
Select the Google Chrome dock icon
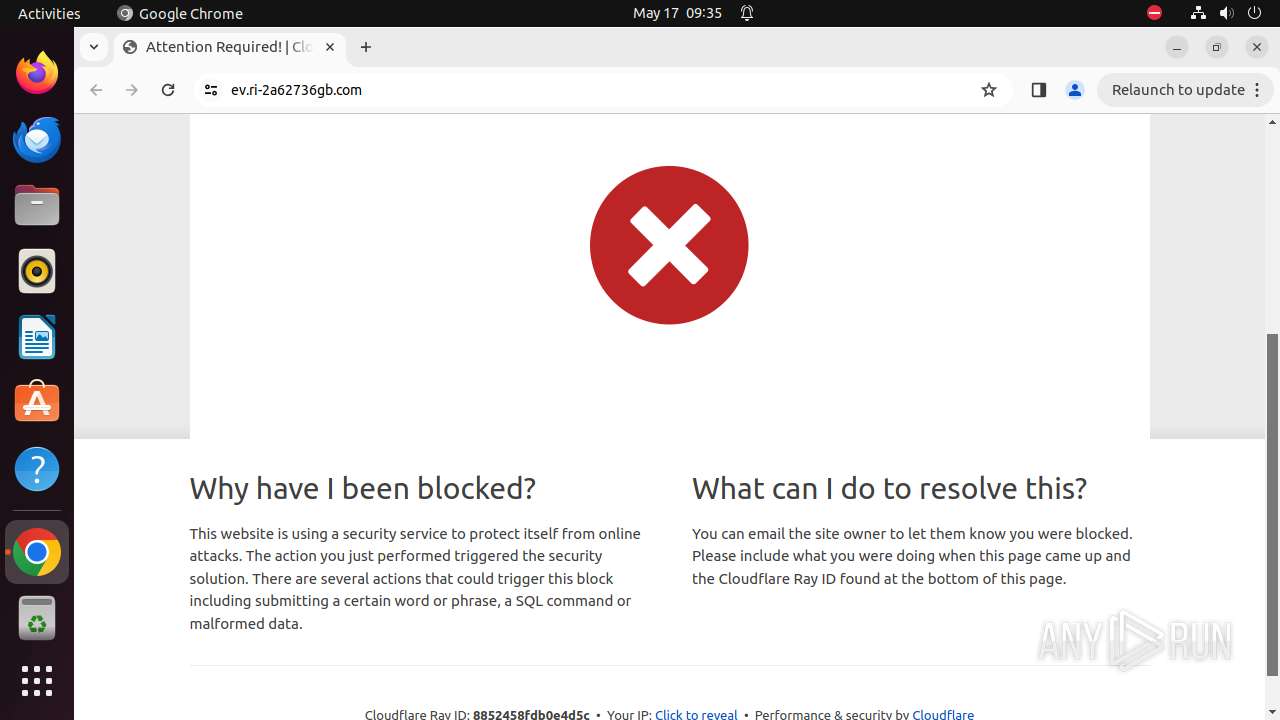(x=37, y=552)
